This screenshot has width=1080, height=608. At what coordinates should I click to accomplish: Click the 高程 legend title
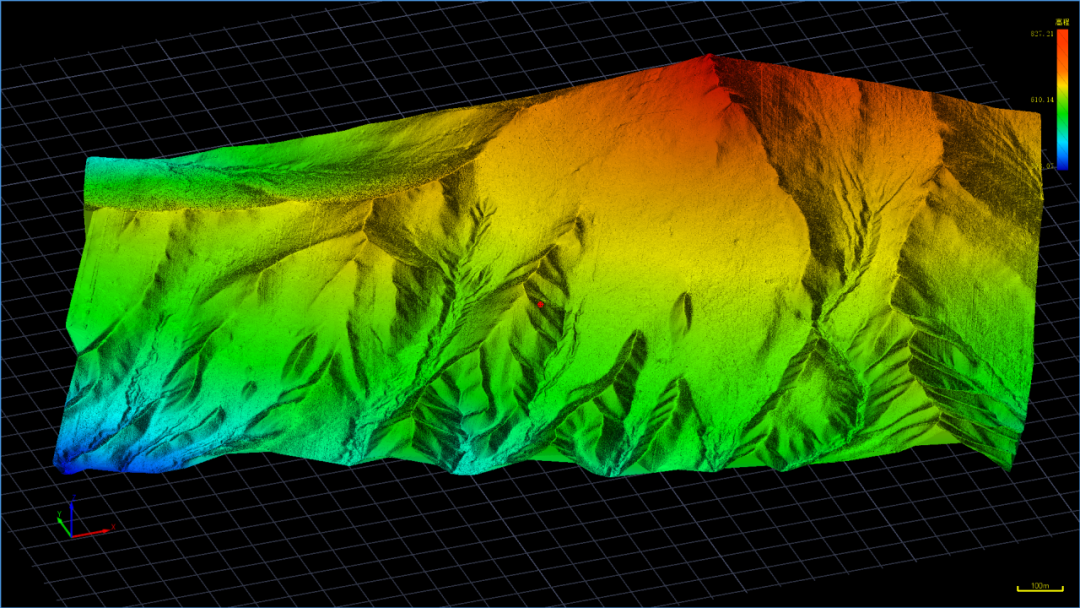[x=1061, y=23]
